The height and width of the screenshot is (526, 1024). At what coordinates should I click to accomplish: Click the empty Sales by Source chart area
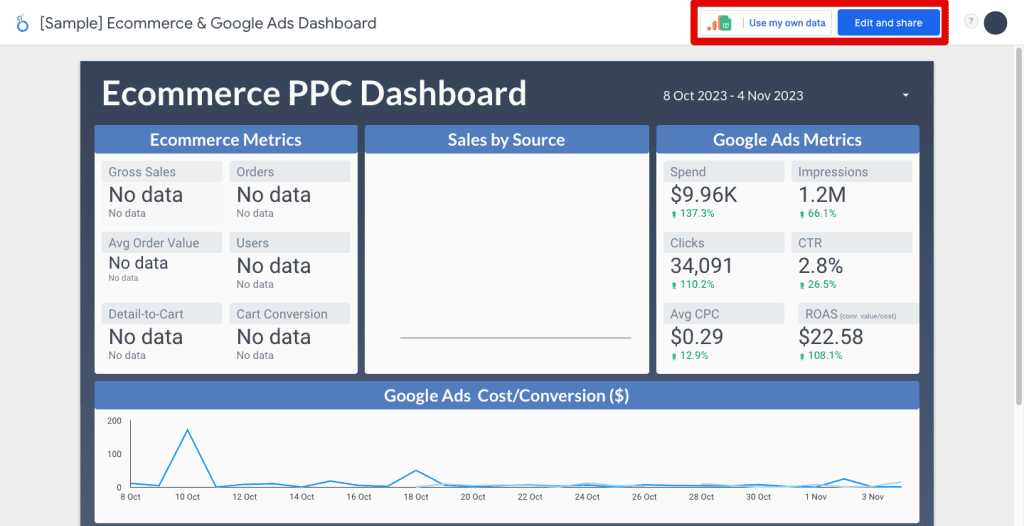(507, 263)
